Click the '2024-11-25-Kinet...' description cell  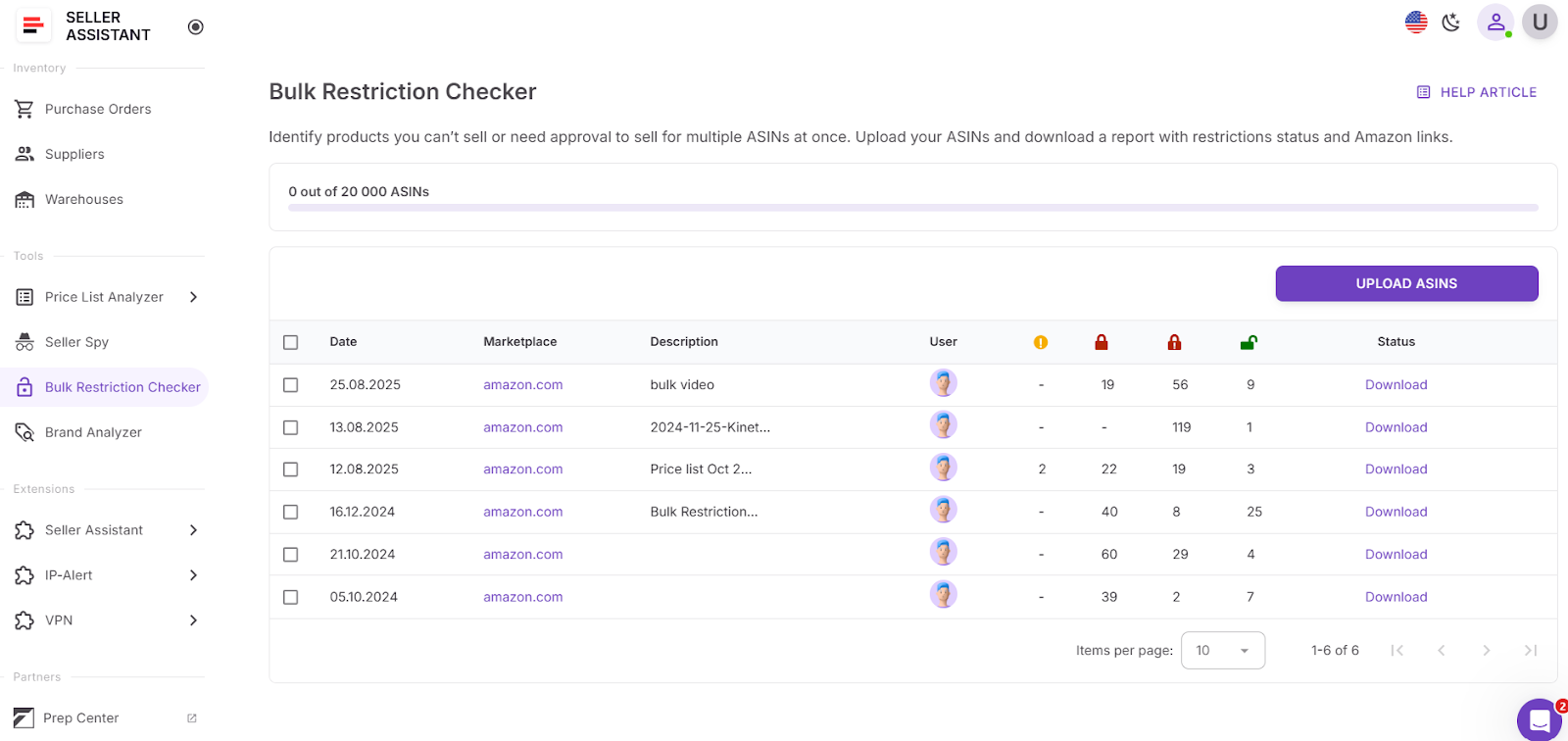(x=710, y=427)
